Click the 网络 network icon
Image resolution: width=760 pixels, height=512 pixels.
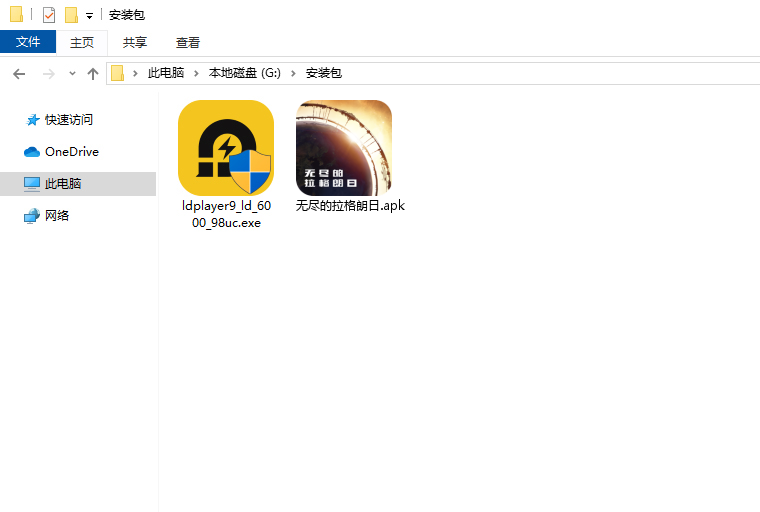click(x=32, y=216)
